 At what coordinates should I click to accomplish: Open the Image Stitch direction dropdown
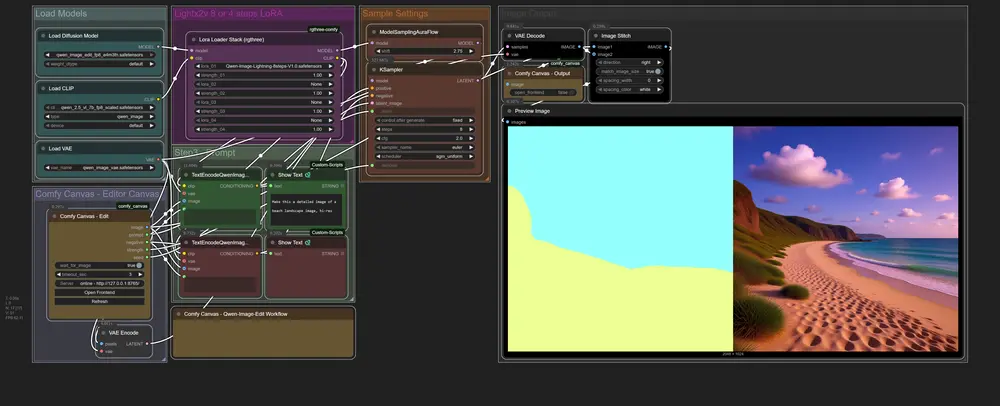(630, 62)
